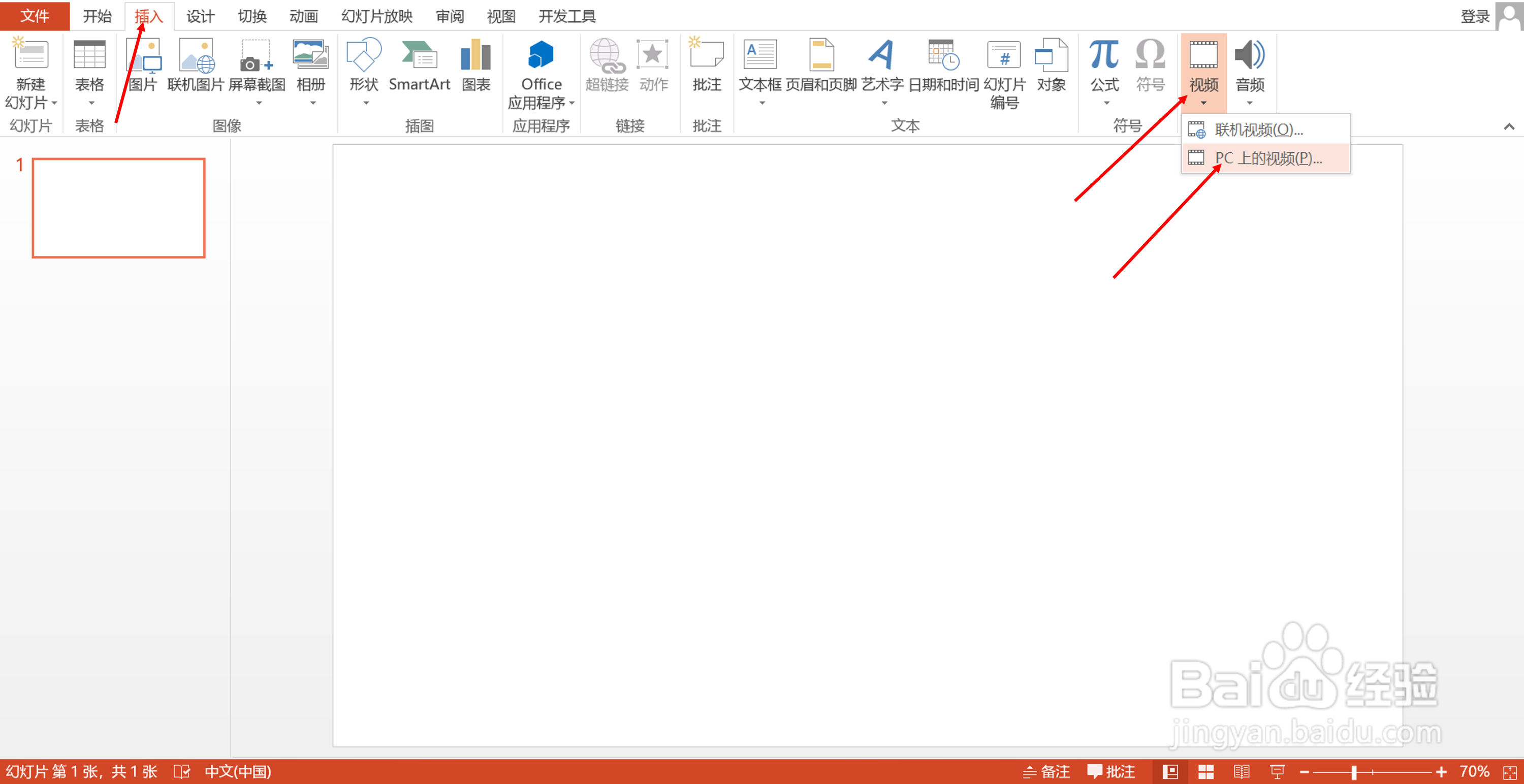The image size is (1524, 784).
Task: Open Header and Footer (页眉和页脚)
Action: click(821, 65)
